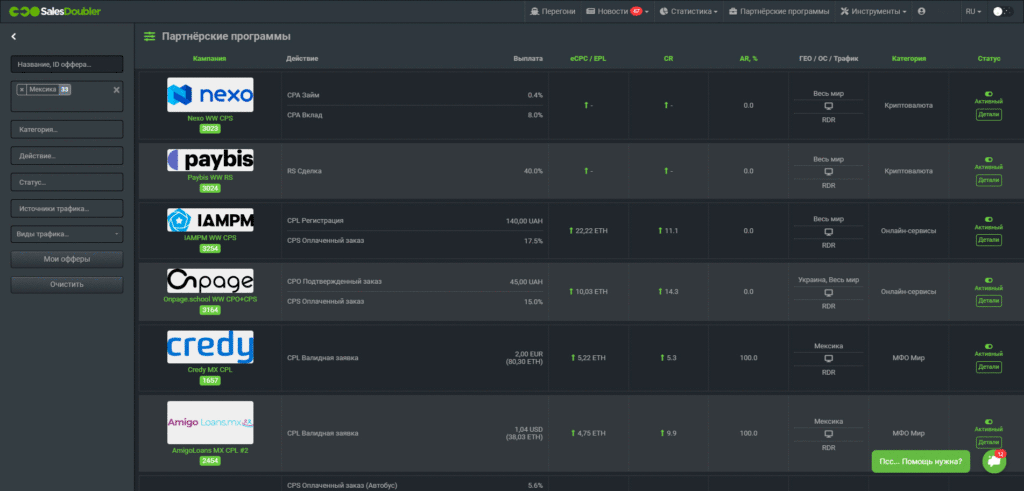This screenshot has width=1024, height=491.
Task: Open the RU language dropdown
Action: [x=972, y=11]
